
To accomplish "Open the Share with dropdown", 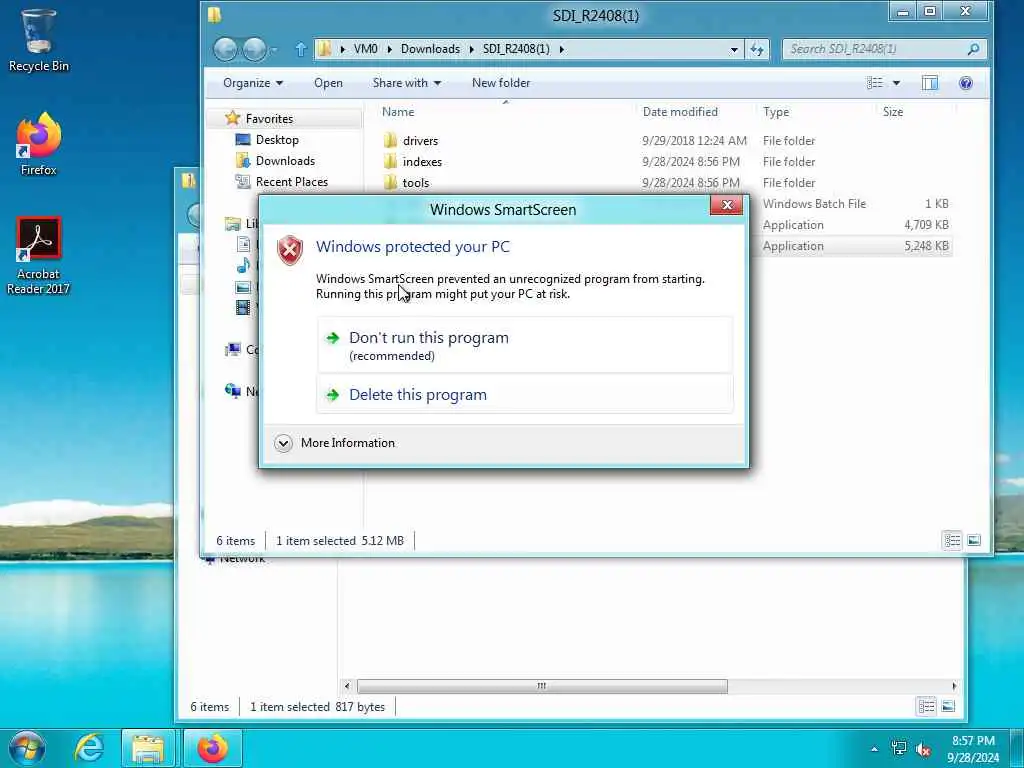I will pos(406,83).
